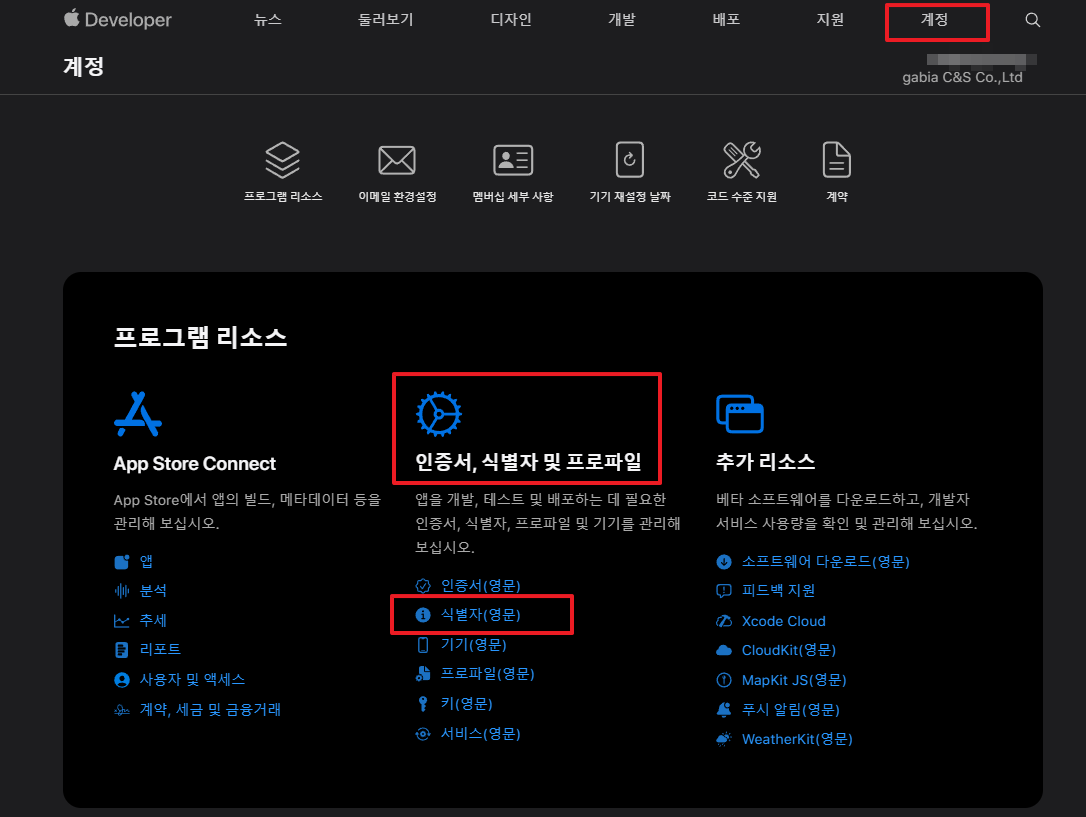Screen dimensions: 1086x817
Task: Open the 지원 nav menu
Action: pyautogui.click(x=830, y=19)
